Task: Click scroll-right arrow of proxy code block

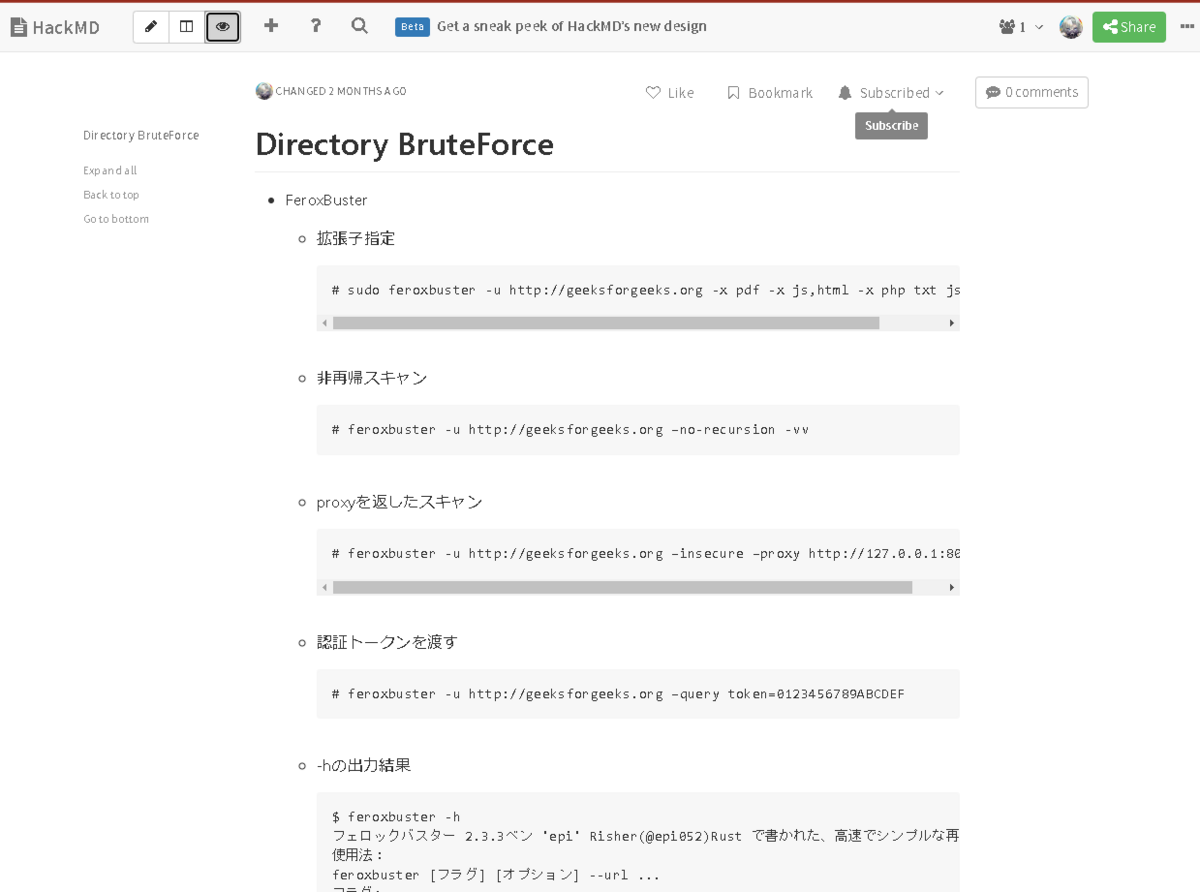Action: (952, 588)
